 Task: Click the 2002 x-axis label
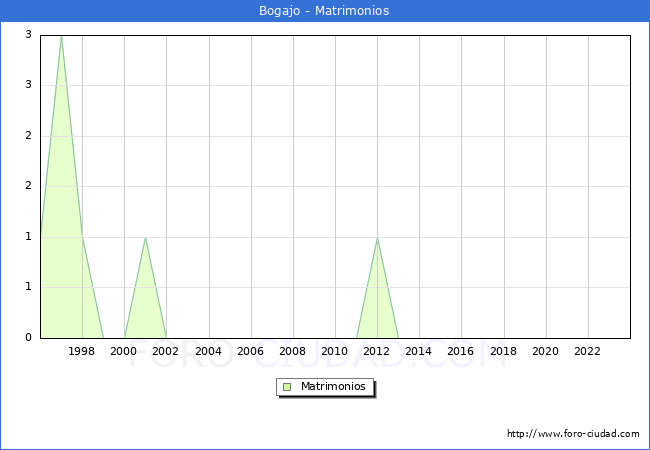[165, 351]
